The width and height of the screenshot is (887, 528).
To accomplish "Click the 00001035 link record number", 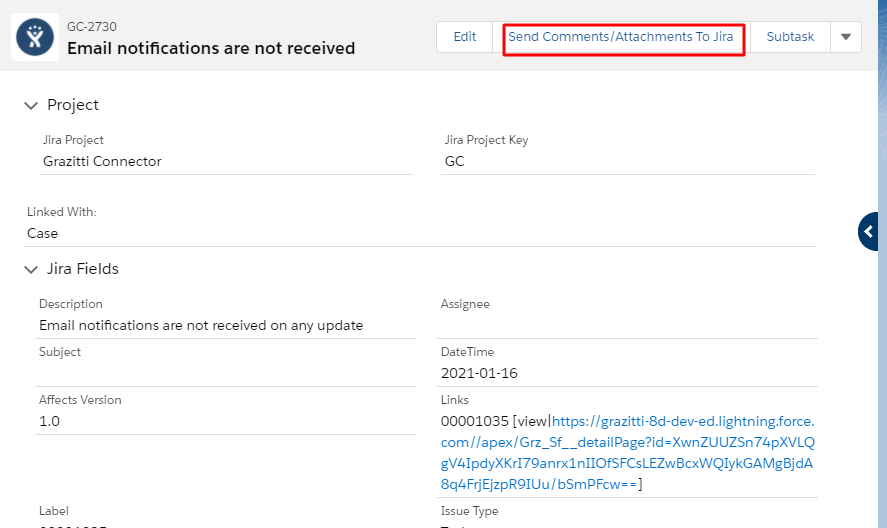I will 475,421.
